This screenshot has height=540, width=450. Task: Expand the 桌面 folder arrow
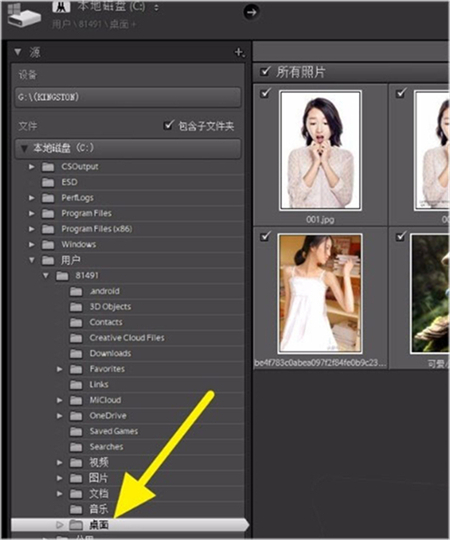59,525
